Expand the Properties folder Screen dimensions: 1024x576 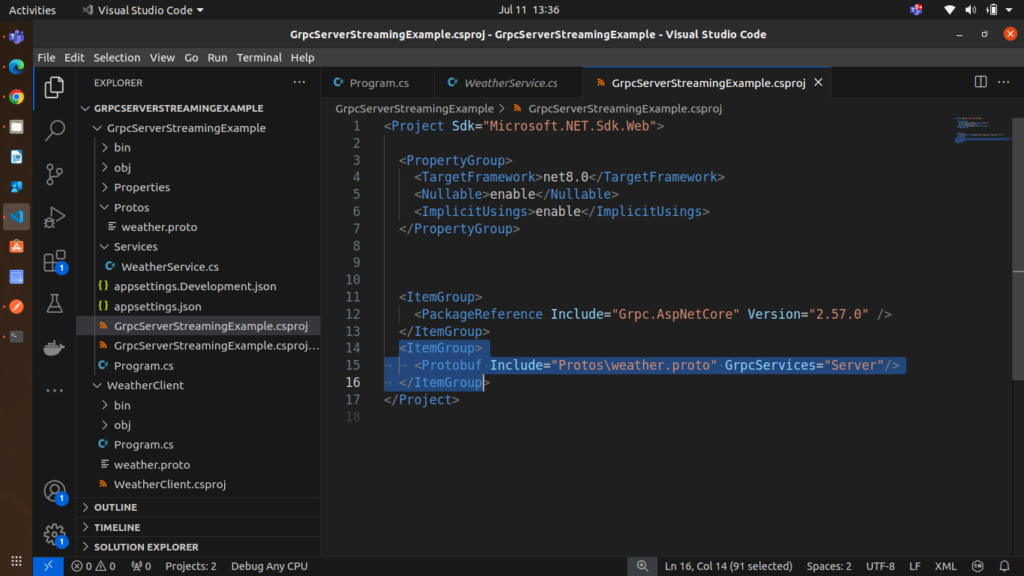coord(141,187)
